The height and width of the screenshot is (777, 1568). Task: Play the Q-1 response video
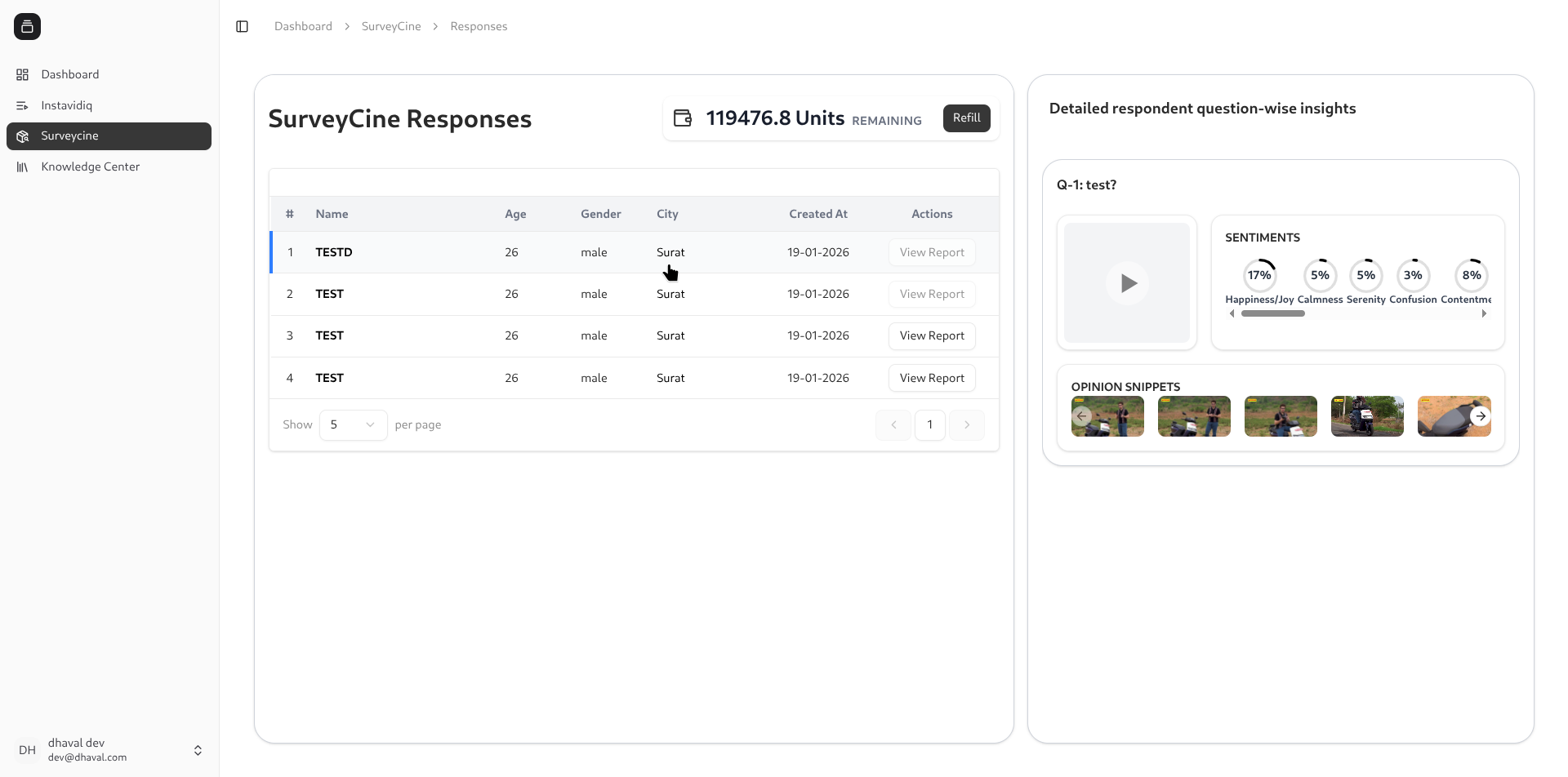coord(1127,283)
